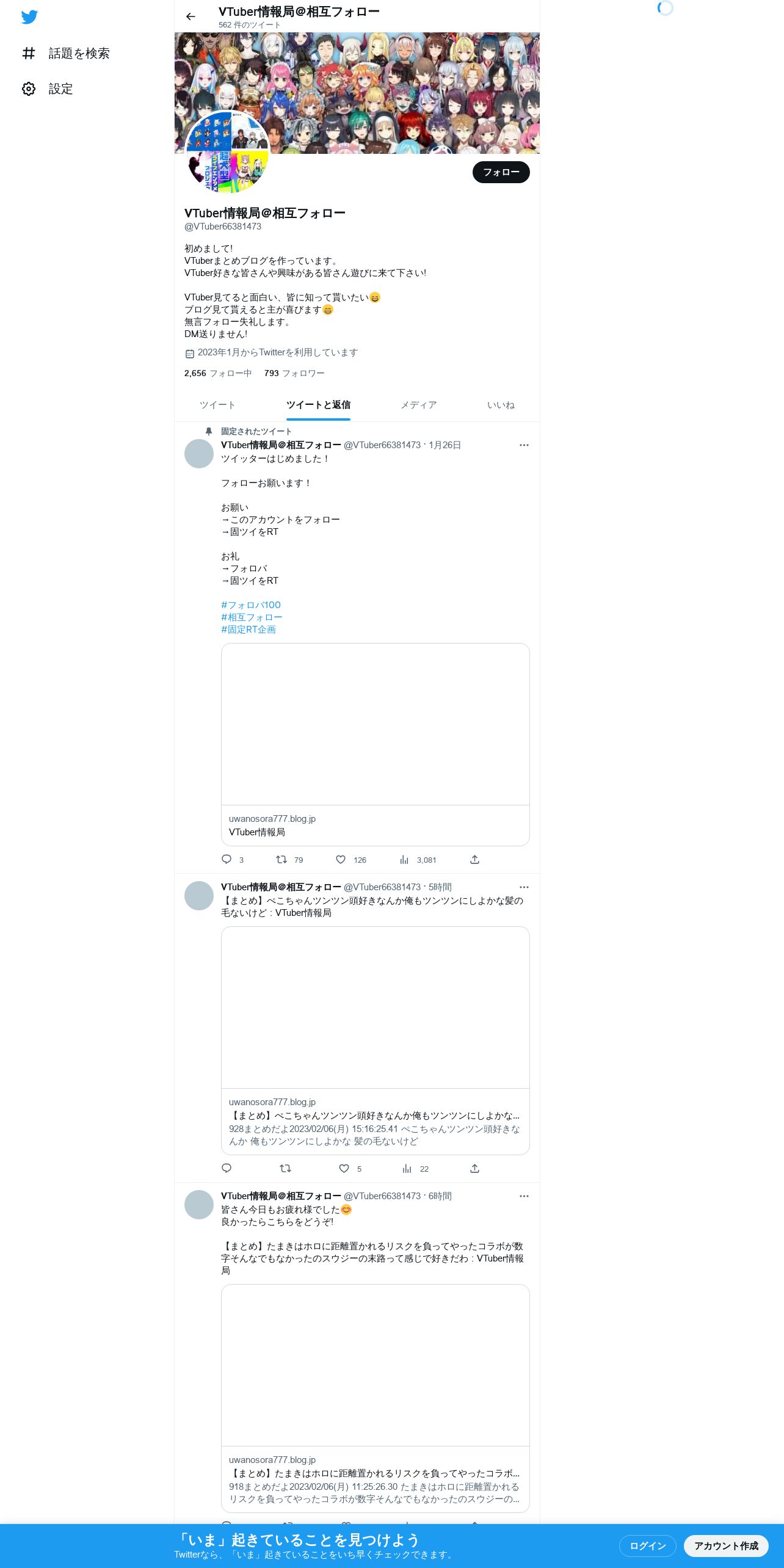Image resolution: width=784 pixels, height=1568 pixels.
Task: Open the profile avatar image
Action: click(227, 153)
